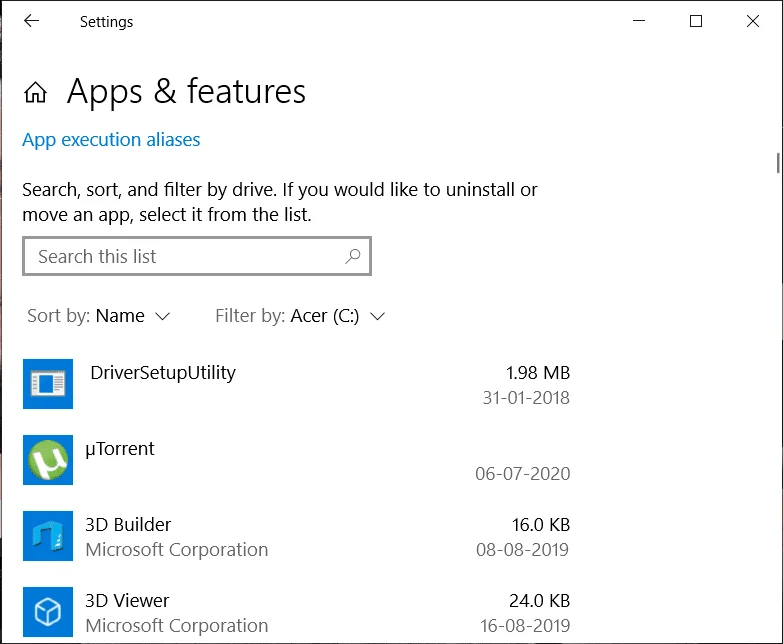
Task: Click the 08-08-2019 install date
Action: [x=522, y=550]
